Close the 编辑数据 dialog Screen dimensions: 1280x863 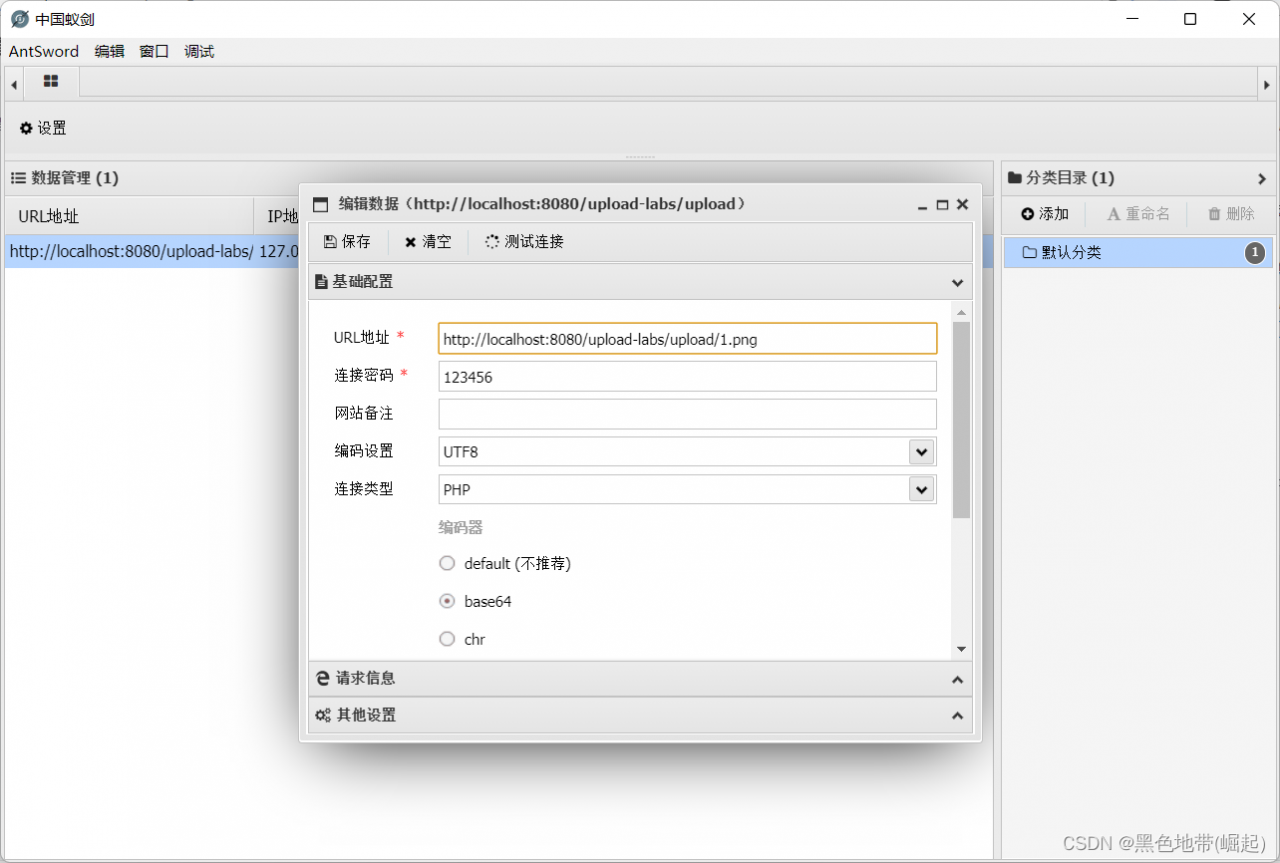point(962,205)
